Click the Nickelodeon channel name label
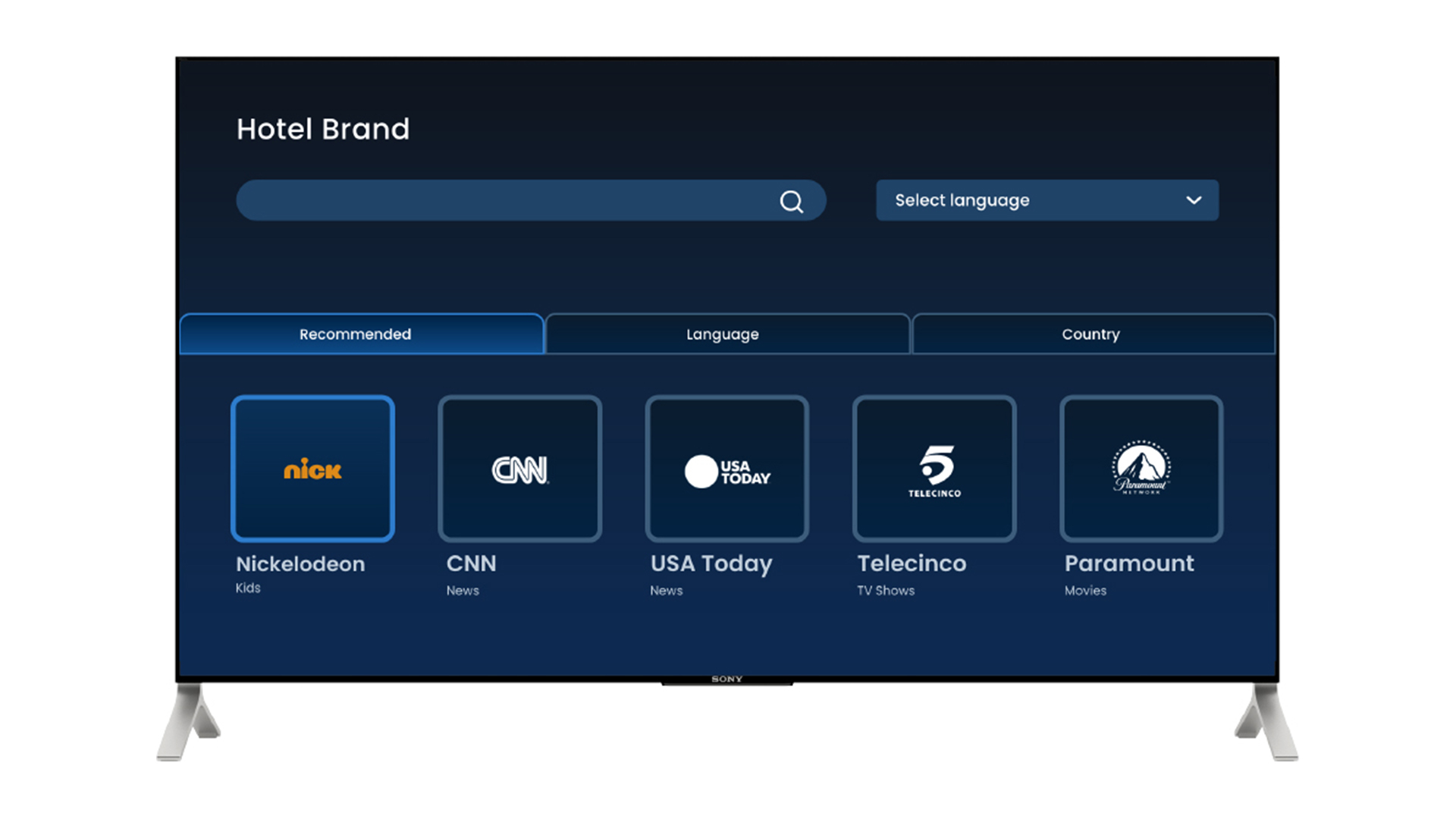This screenshot has height=819, width=1456. (300, 564)
